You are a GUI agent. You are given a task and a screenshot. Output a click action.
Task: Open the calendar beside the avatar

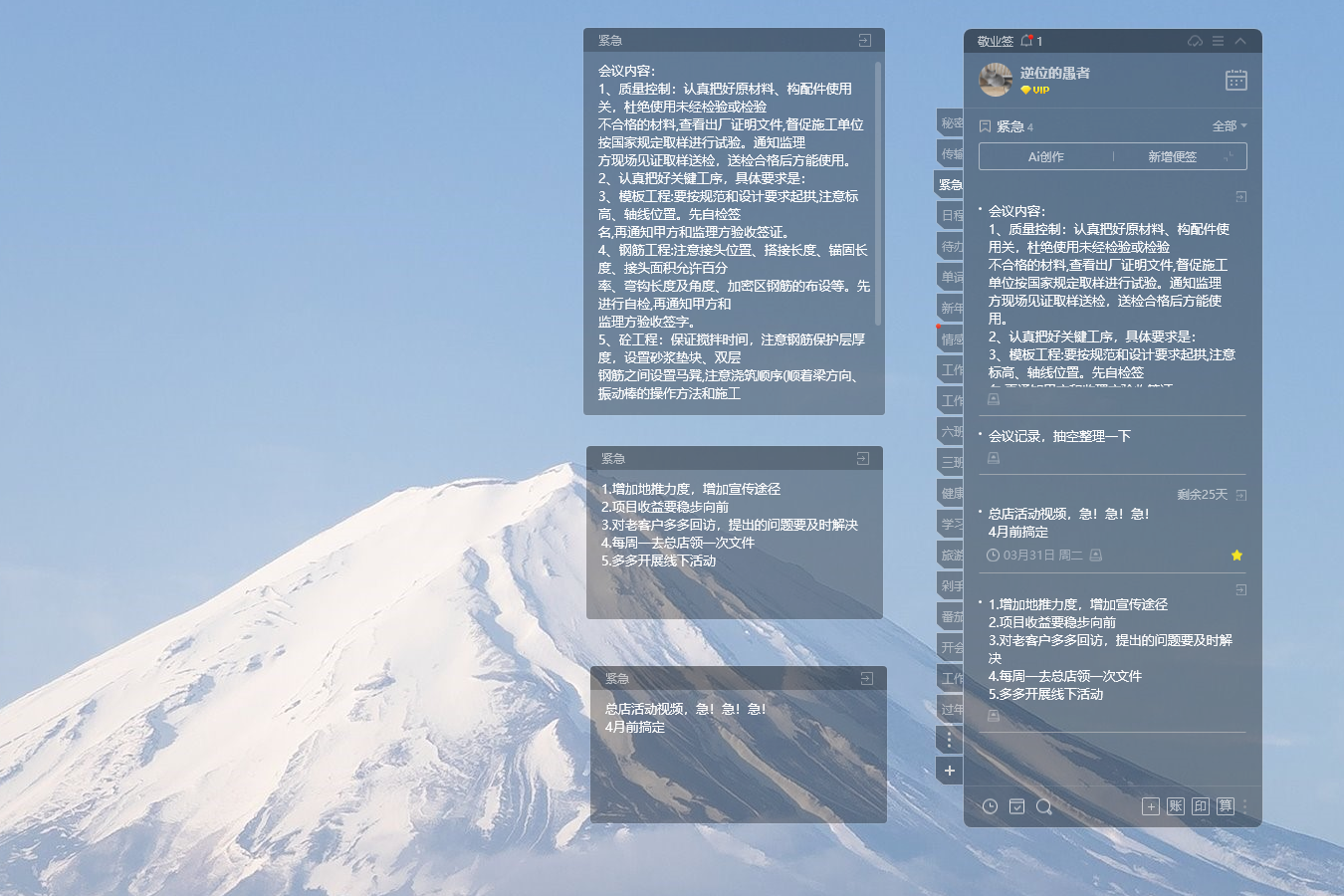click(x=1235, y=80)
